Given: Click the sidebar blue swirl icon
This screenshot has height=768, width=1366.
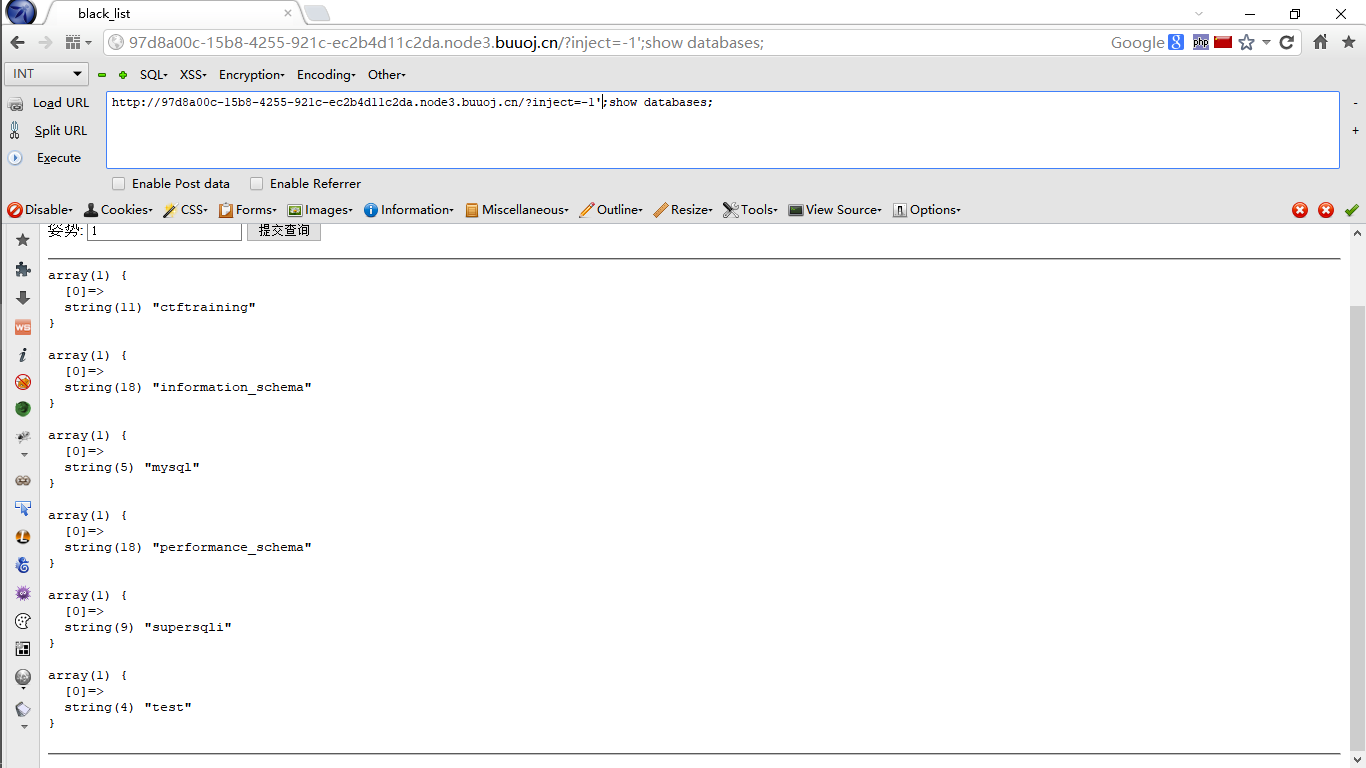Looking at the screenshot, I should [x=23, y=565].
